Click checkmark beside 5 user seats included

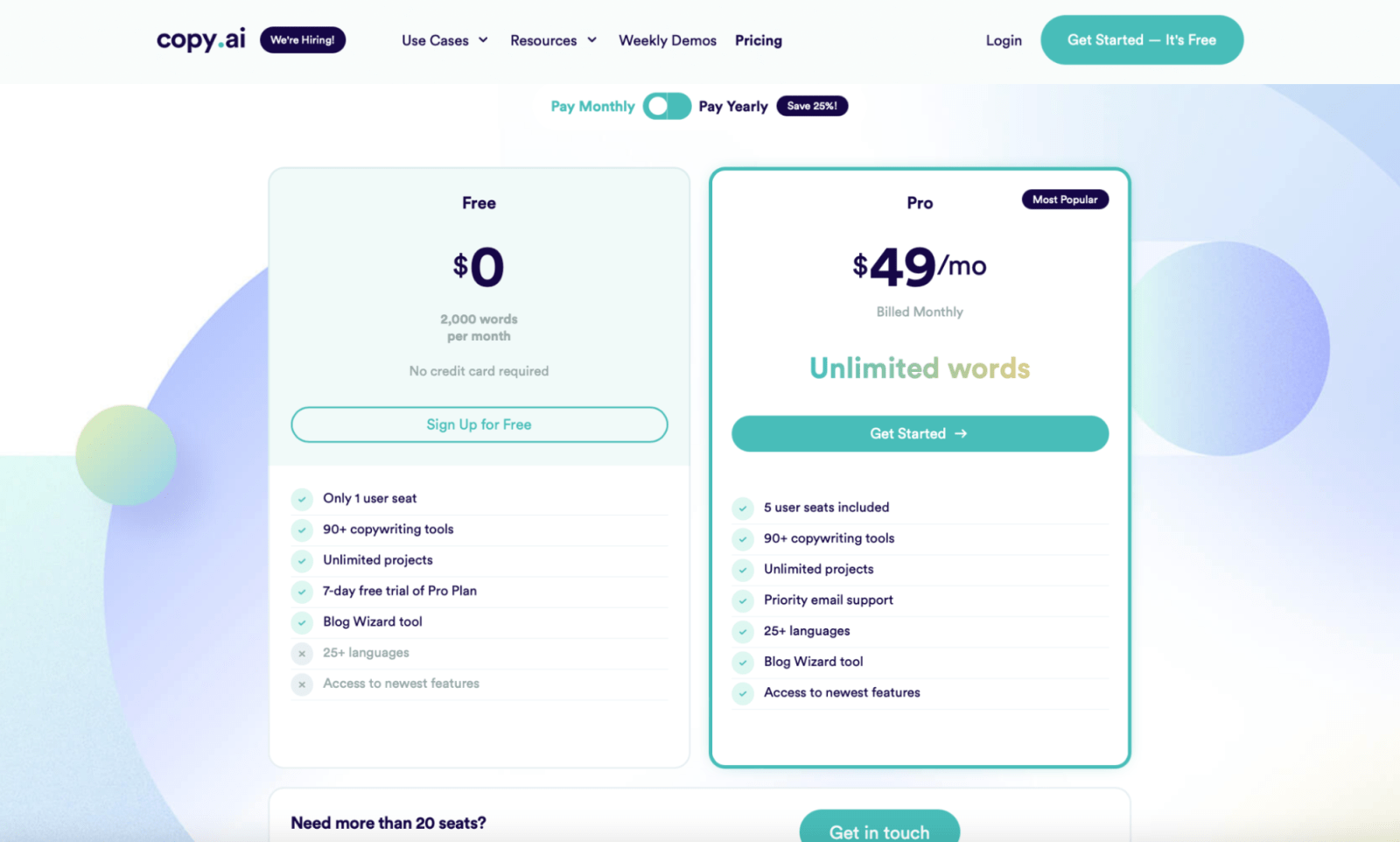coord(743,508)
